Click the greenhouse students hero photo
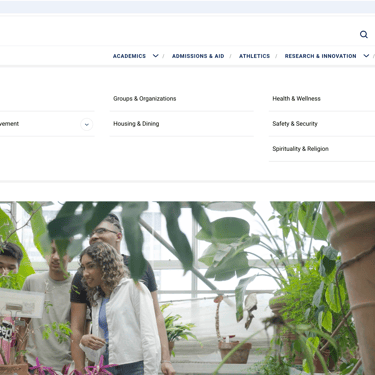Image resolution: width=375 pixels, height=375 pixels. (x=187, y=288)
